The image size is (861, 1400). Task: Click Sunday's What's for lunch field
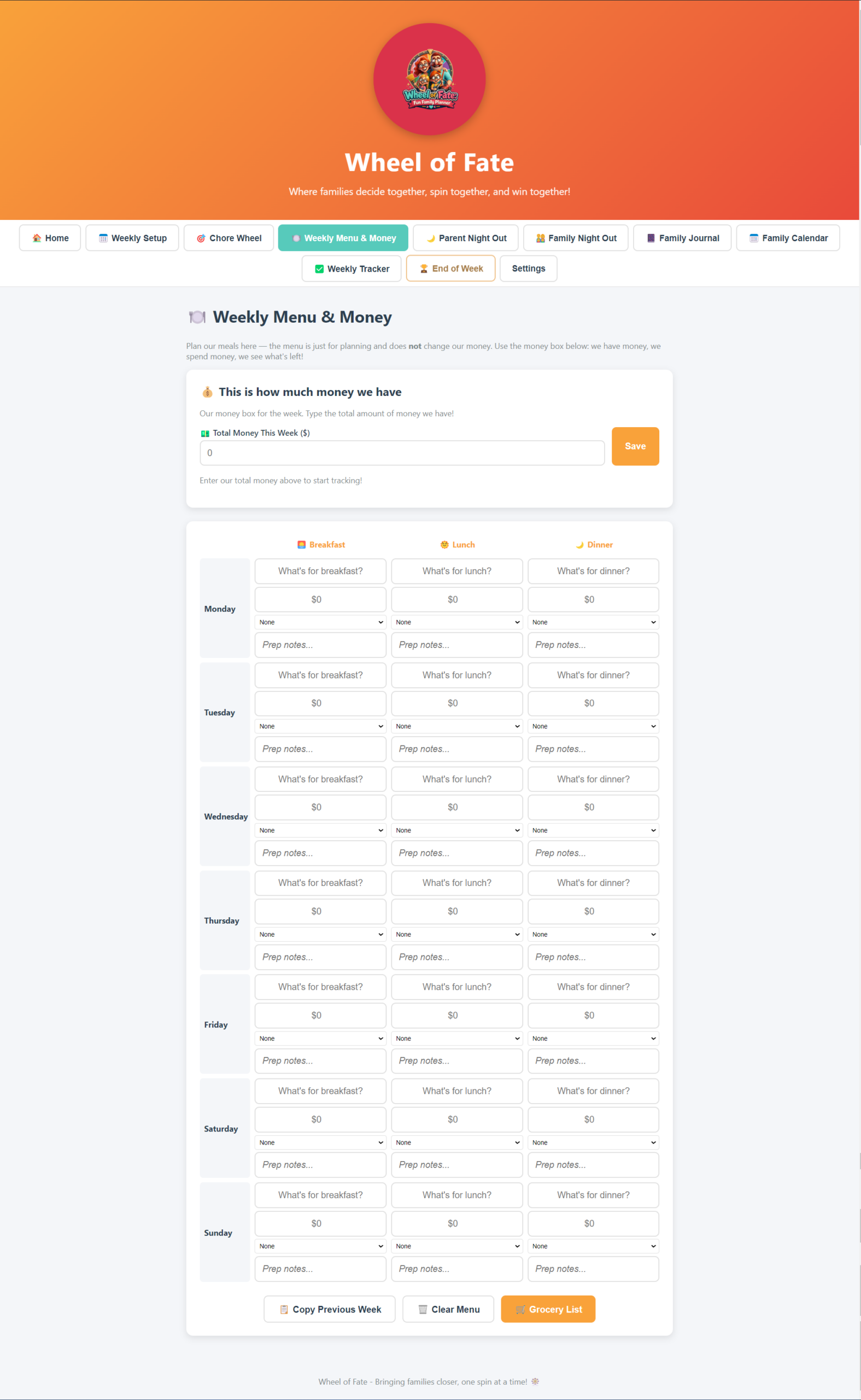point(457,1195)
